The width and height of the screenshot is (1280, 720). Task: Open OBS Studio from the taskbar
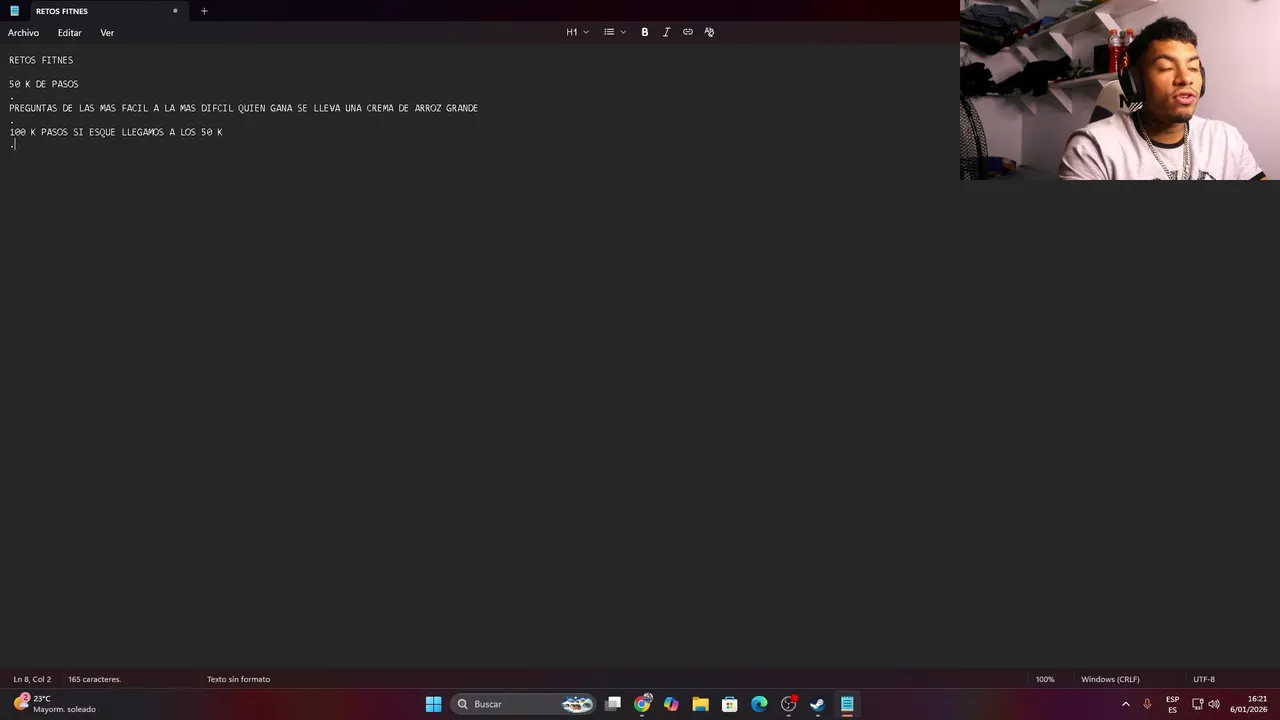click(788, 704)
